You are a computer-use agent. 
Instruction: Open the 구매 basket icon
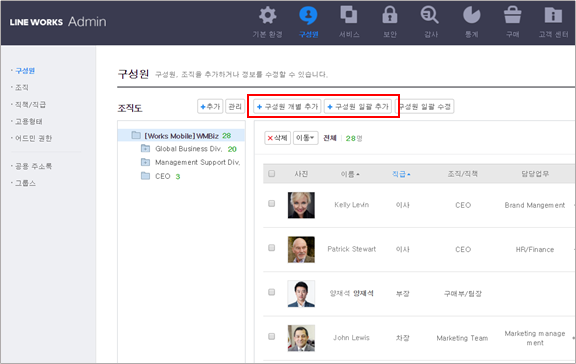coord(512,15)
